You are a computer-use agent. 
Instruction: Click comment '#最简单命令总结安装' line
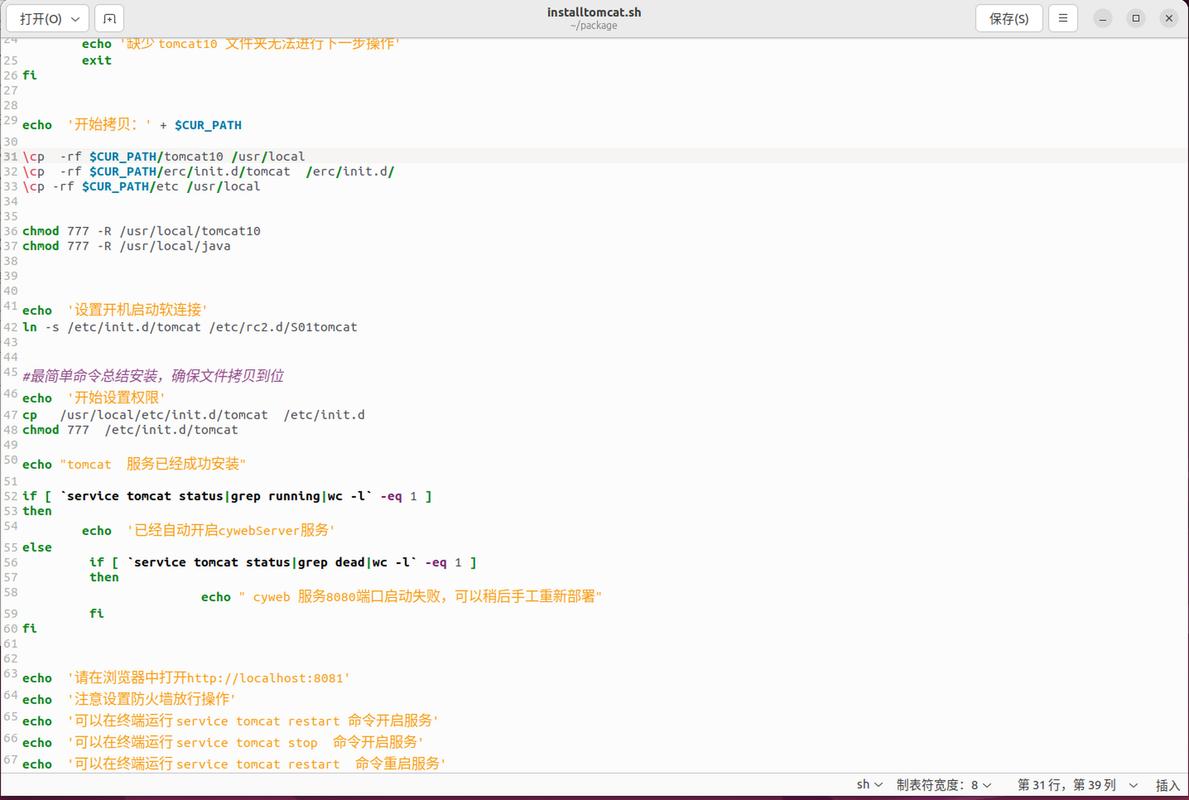click(153, 375)
